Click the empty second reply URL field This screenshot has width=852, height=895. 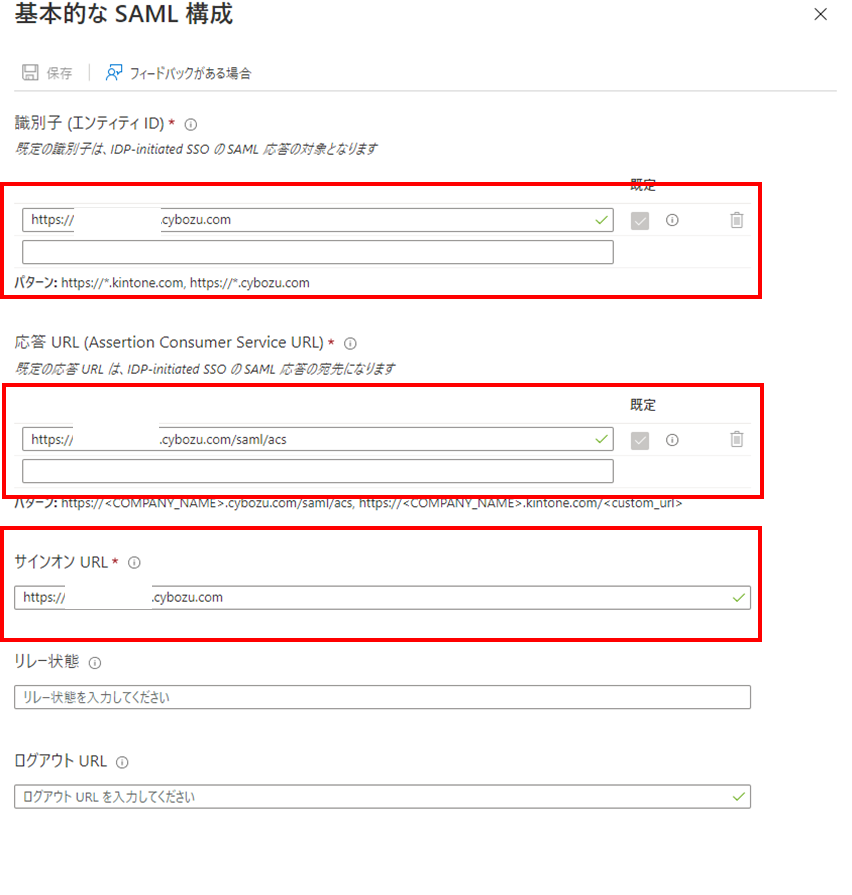click(x=317, y=471)
